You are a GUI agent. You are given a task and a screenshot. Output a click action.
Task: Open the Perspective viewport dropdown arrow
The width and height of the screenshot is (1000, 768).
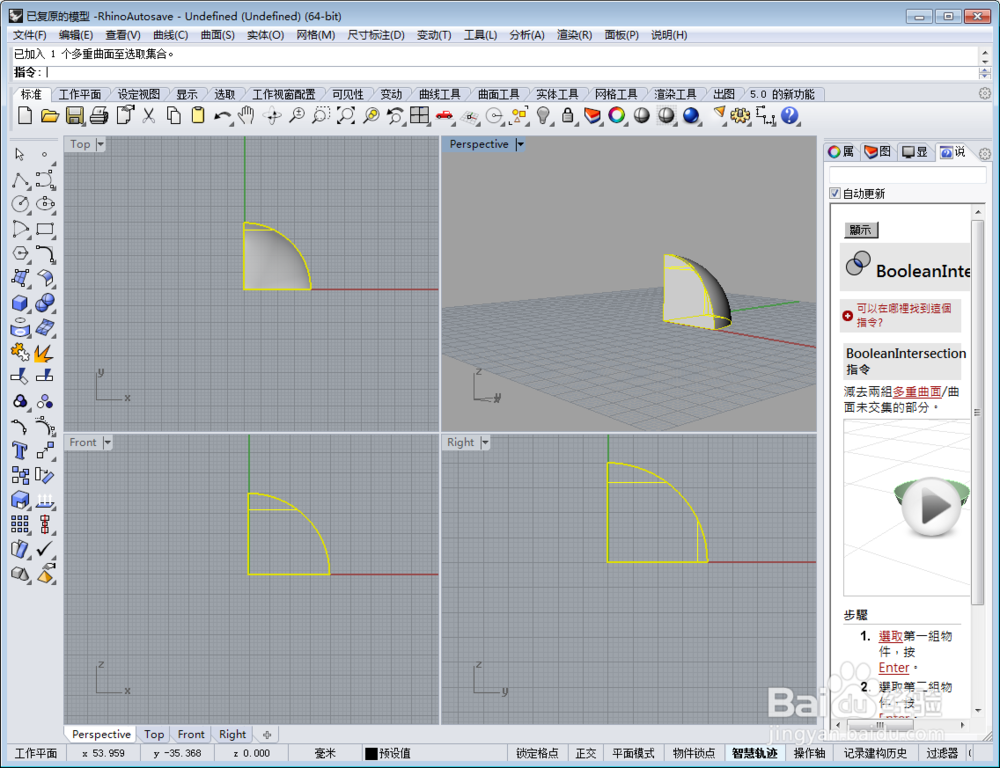click(x=520, y=144)
